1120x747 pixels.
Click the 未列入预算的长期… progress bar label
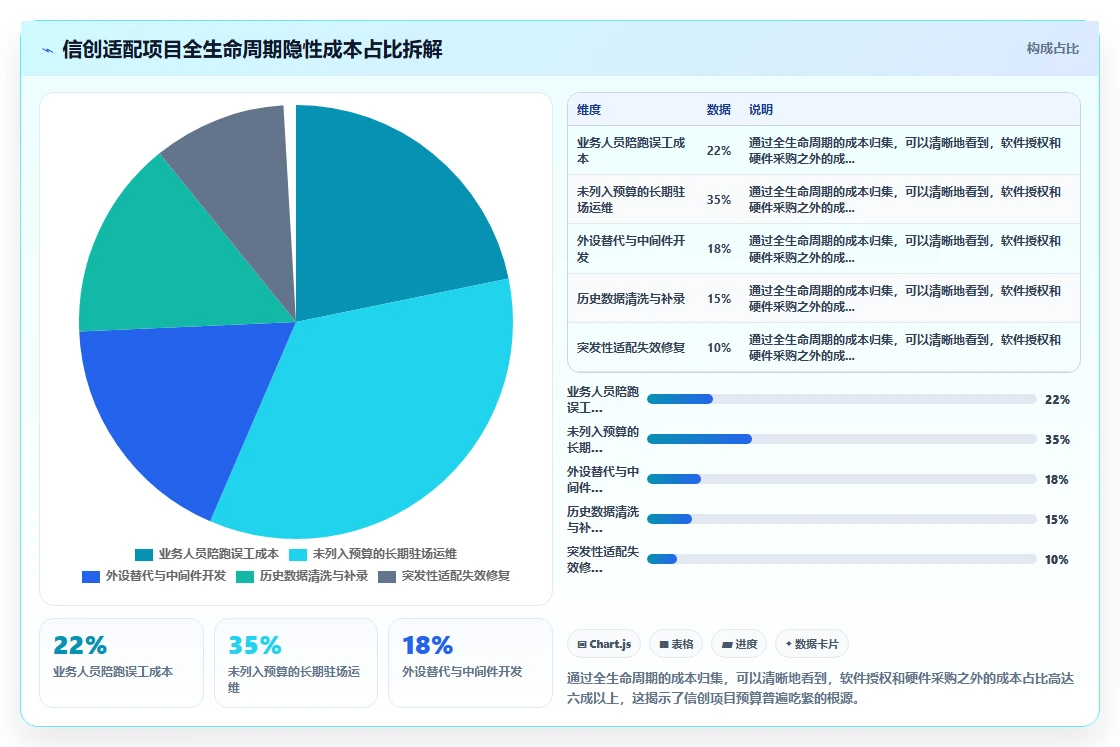(603, 440)
